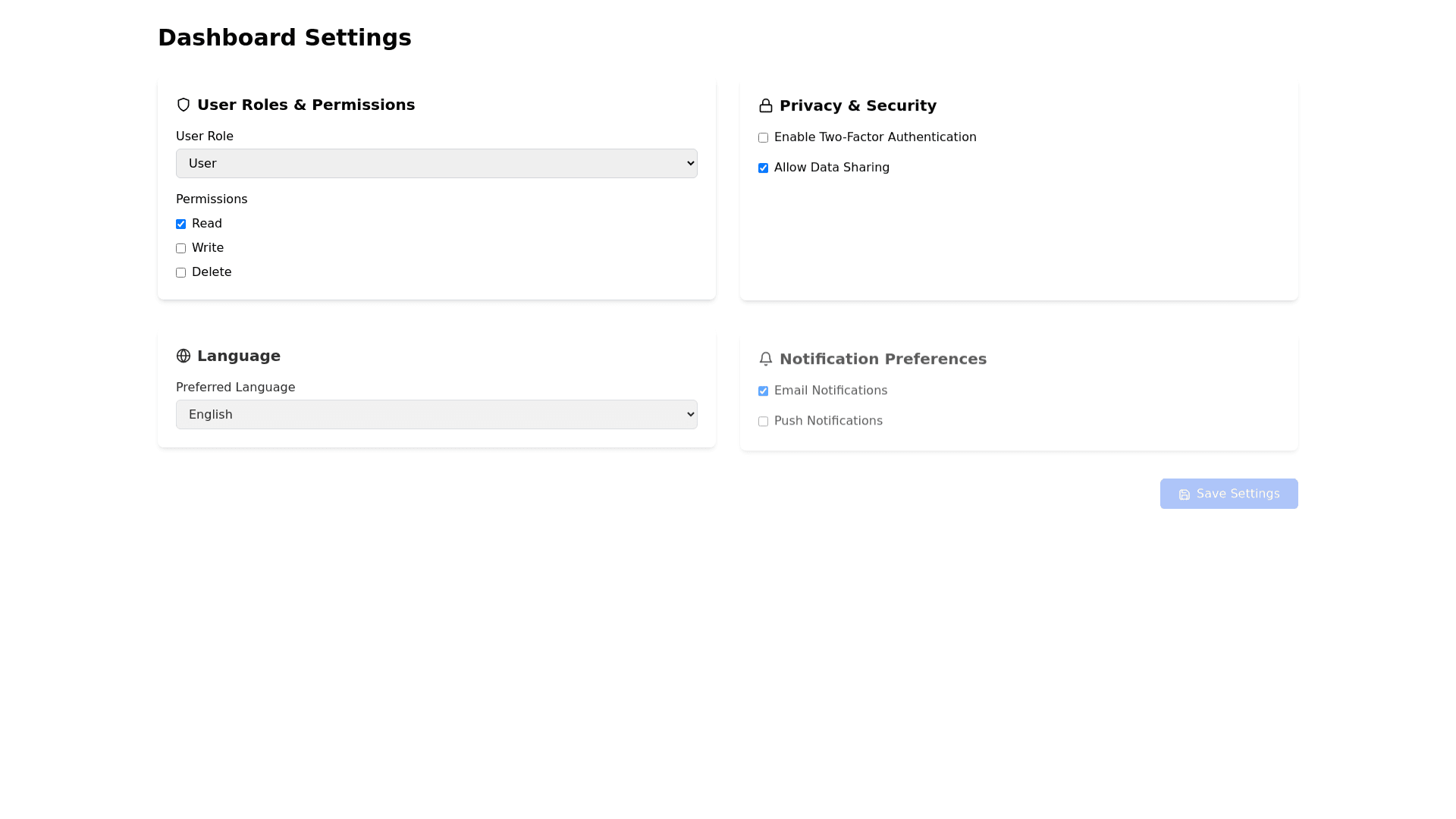The height and width of the screenshot is (819, 1456).
Task: Open the Preferred Language dropdown
Action: (x=436, y=414)
